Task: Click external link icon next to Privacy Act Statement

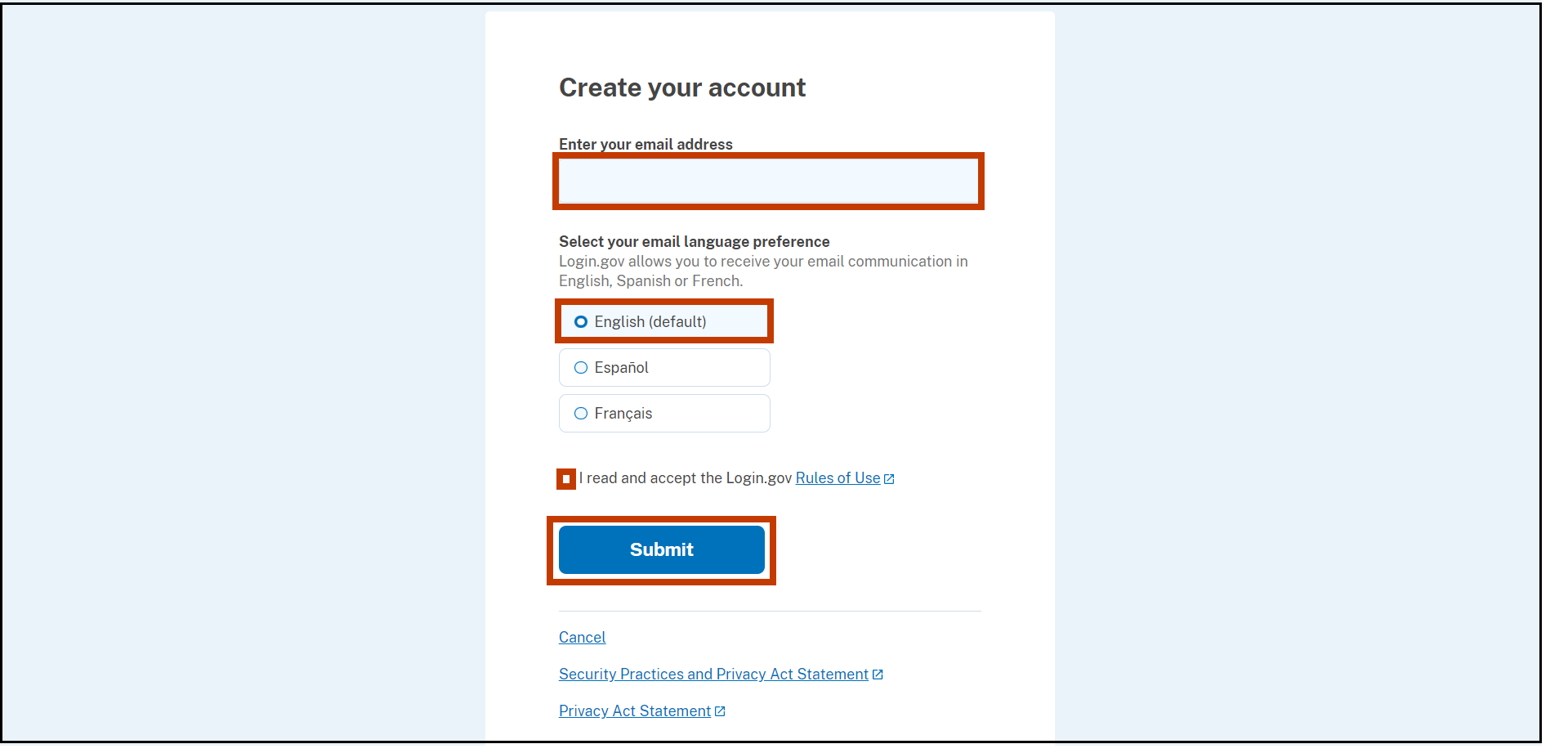Action: 719,710
